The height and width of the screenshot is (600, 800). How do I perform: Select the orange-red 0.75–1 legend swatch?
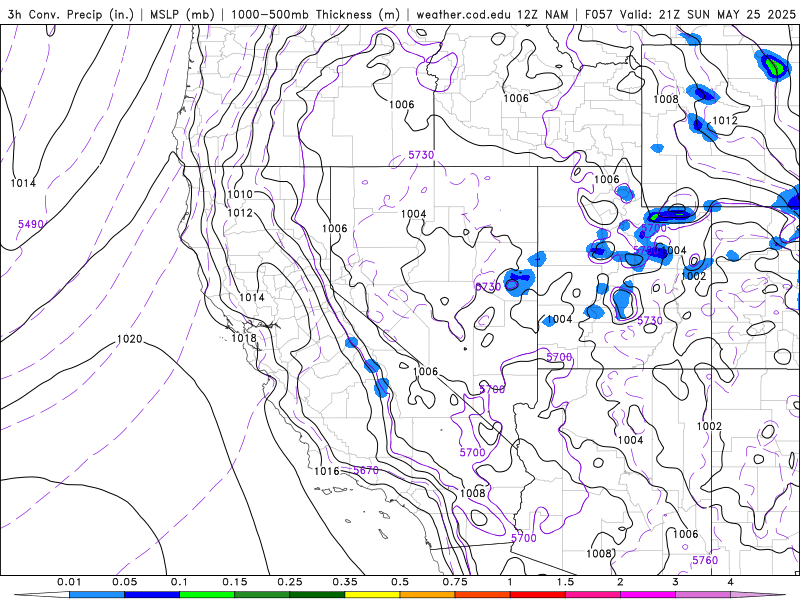(483, 595)
